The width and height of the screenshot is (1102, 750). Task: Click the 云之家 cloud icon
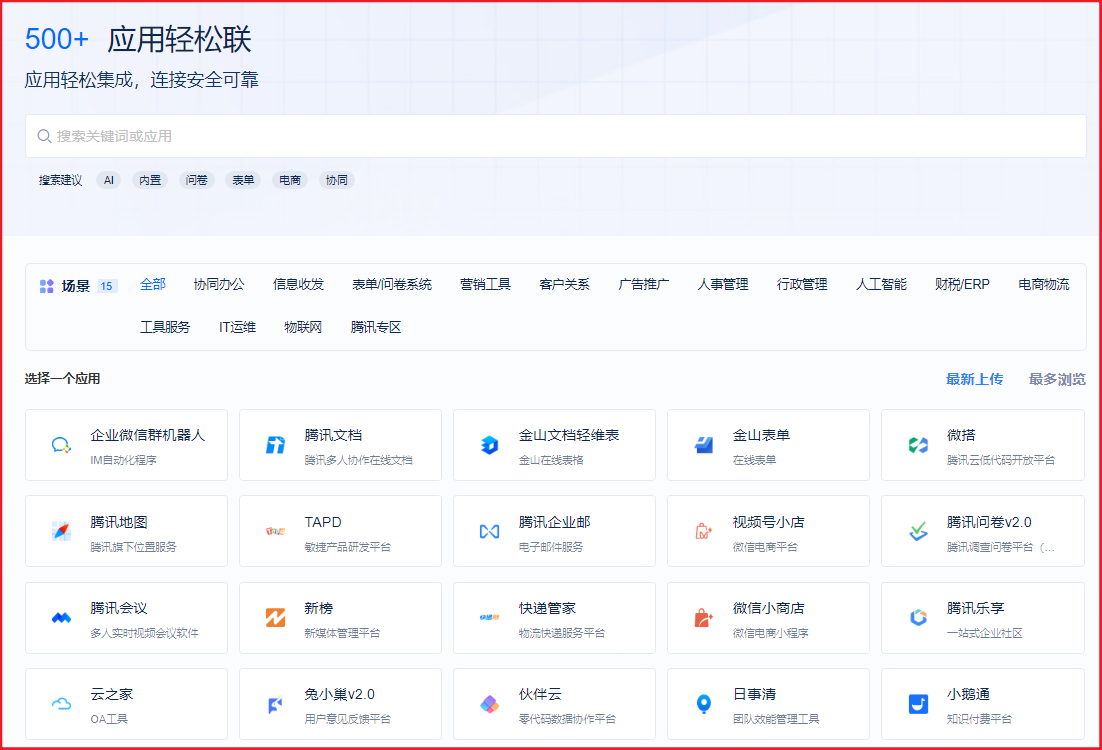point(61,704)
